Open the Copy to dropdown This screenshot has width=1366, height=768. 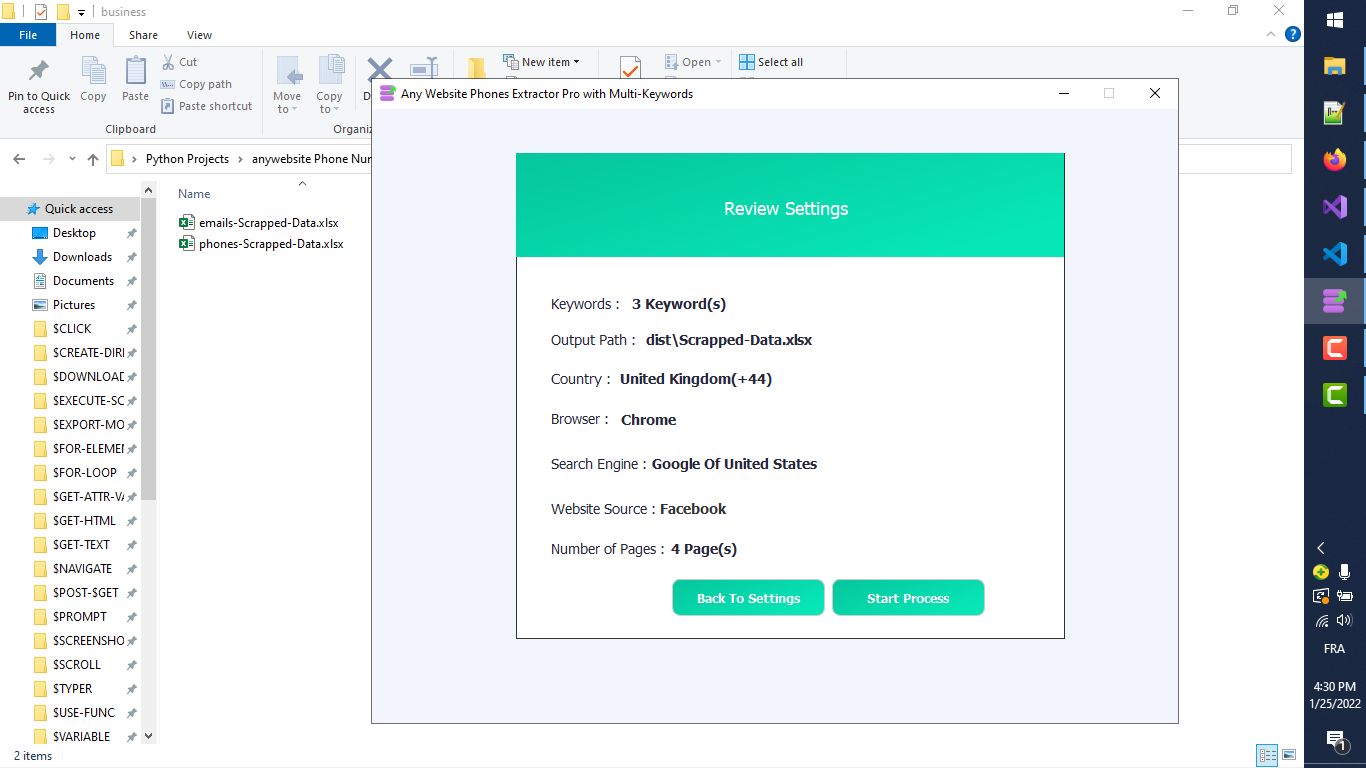pos(329,84)
